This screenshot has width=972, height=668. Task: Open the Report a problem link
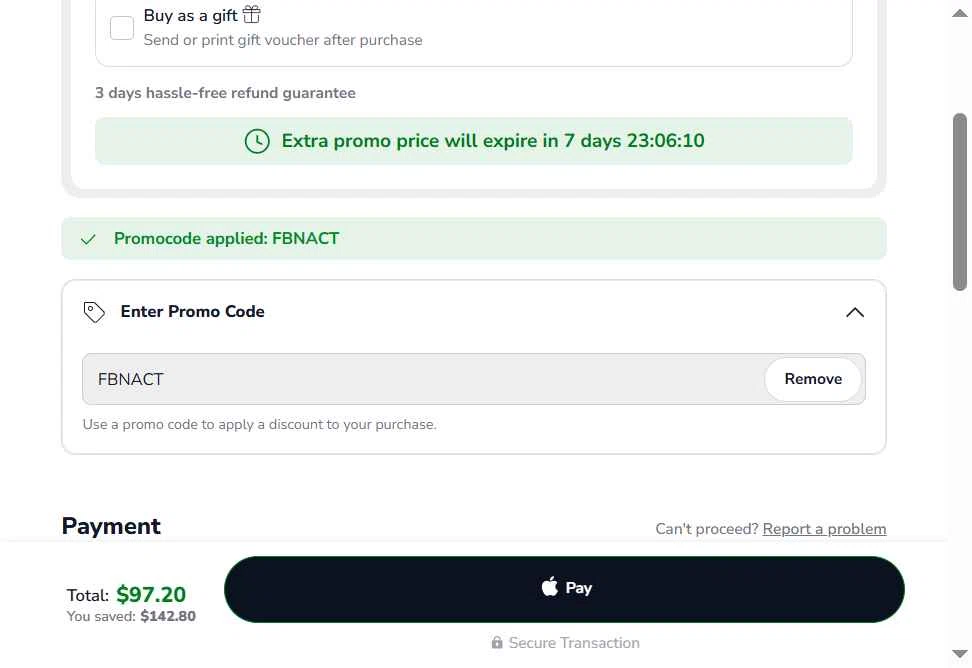click(x=824, y=529)
